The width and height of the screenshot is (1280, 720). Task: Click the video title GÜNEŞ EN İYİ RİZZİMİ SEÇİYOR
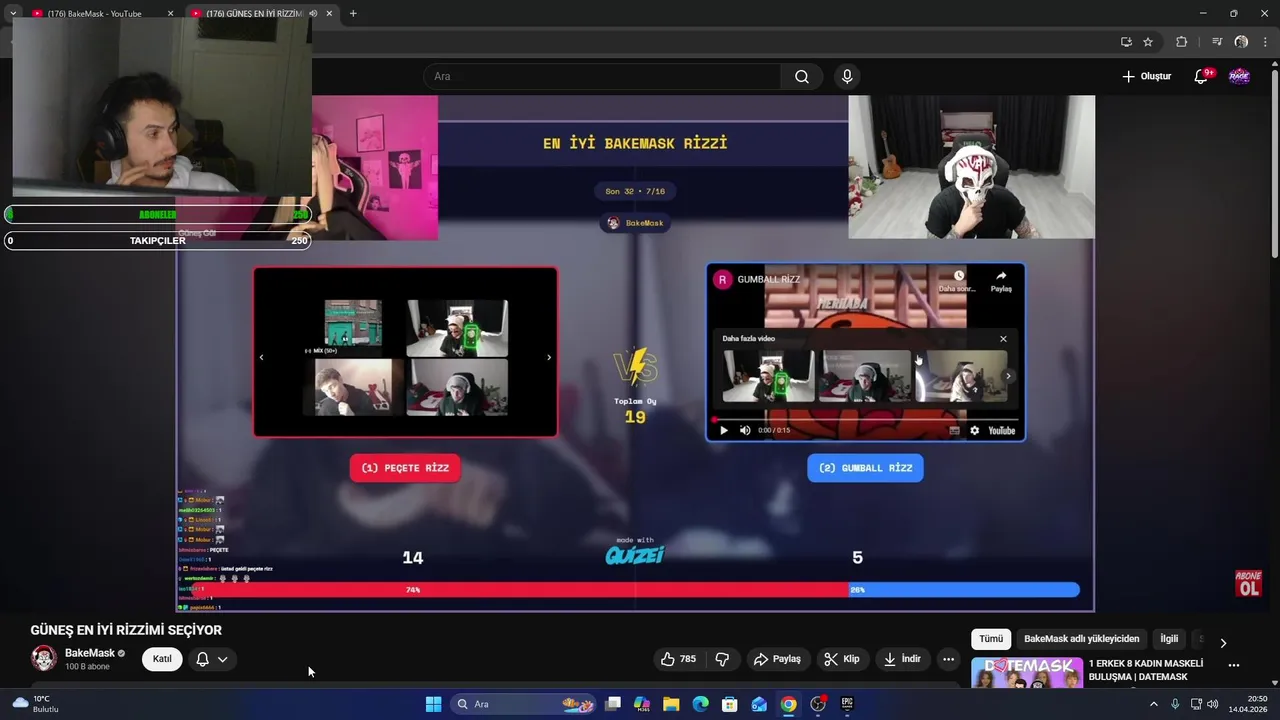click(x=126, y=630)
